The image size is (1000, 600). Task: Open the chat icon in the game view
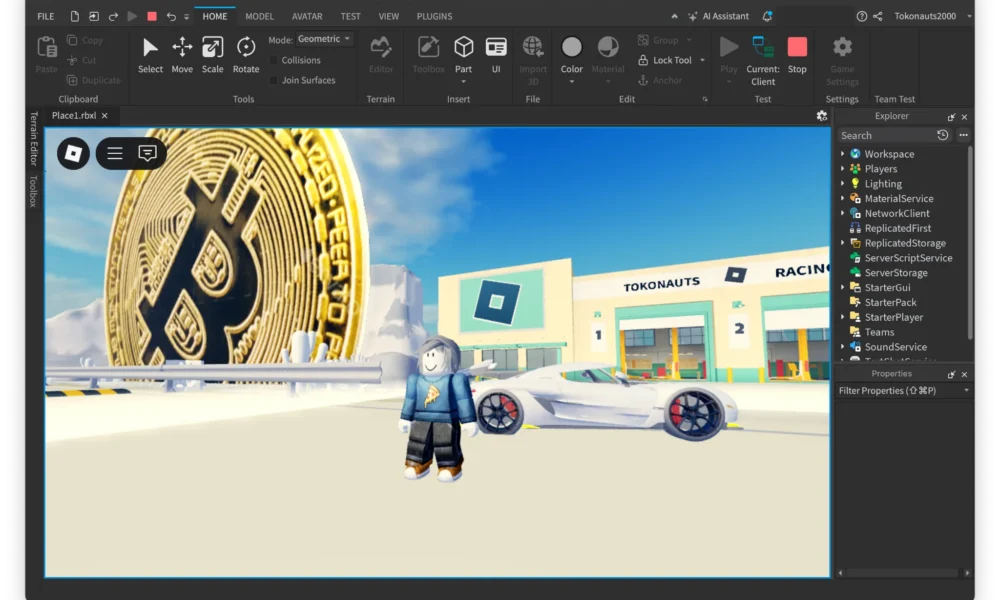[x=147, y=153]
